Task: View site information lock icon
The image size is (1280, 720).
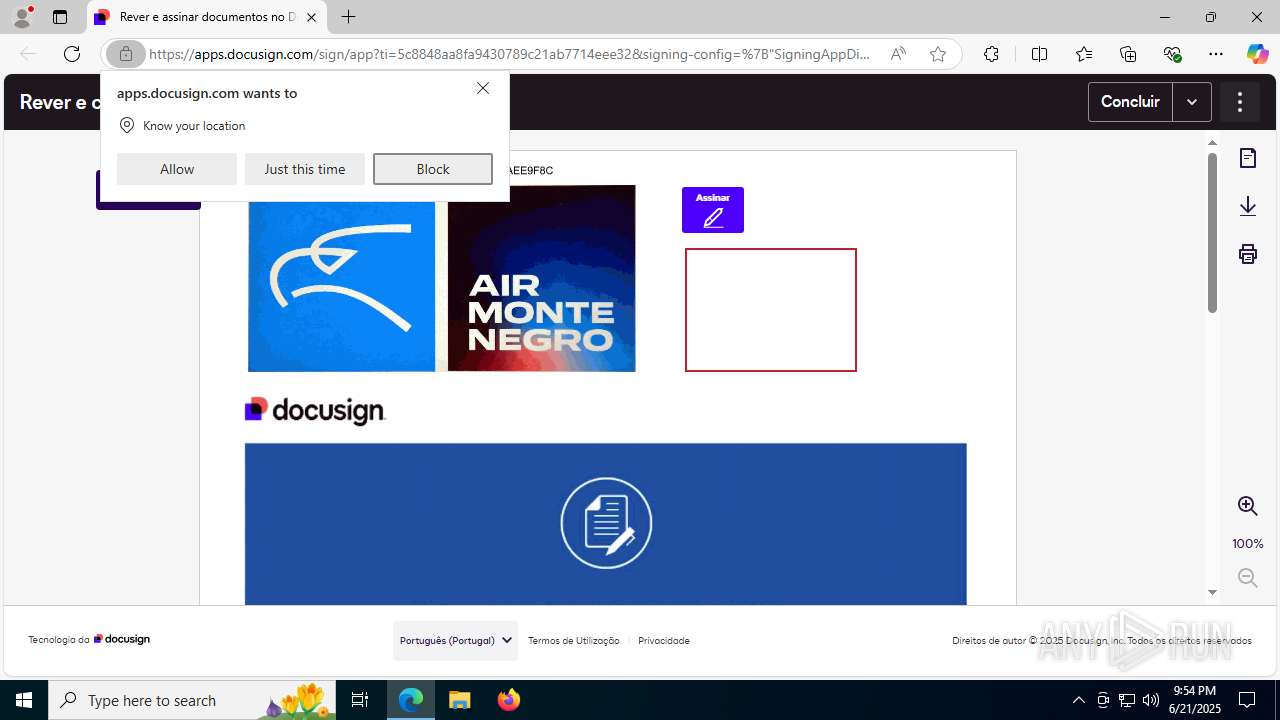Action: 126,54
